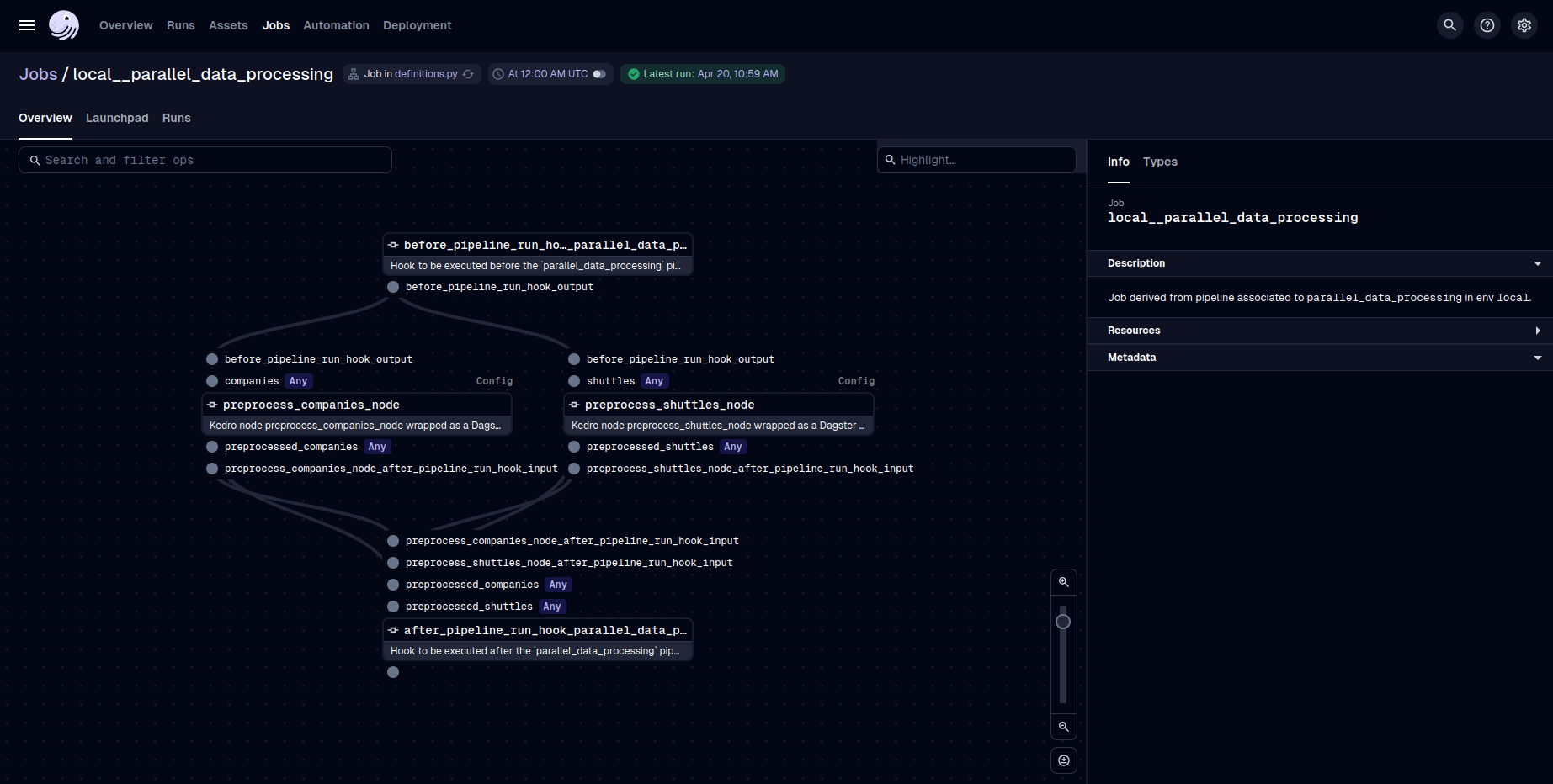1553x784 pixels.
Task: Click the preprocessed_shuttles output dot of the shuttles node
Action: (x=574, y=447)
